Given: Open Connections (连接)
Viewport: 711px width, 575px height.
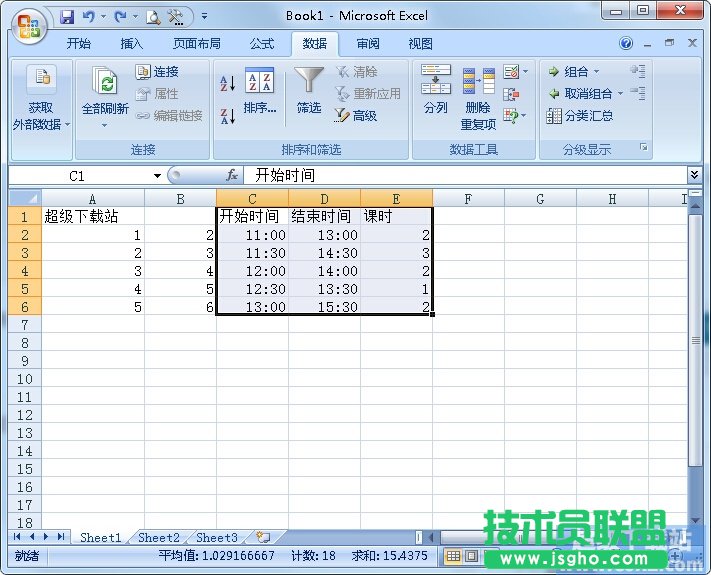Looking at the screenshot, I should coord(157,72).
